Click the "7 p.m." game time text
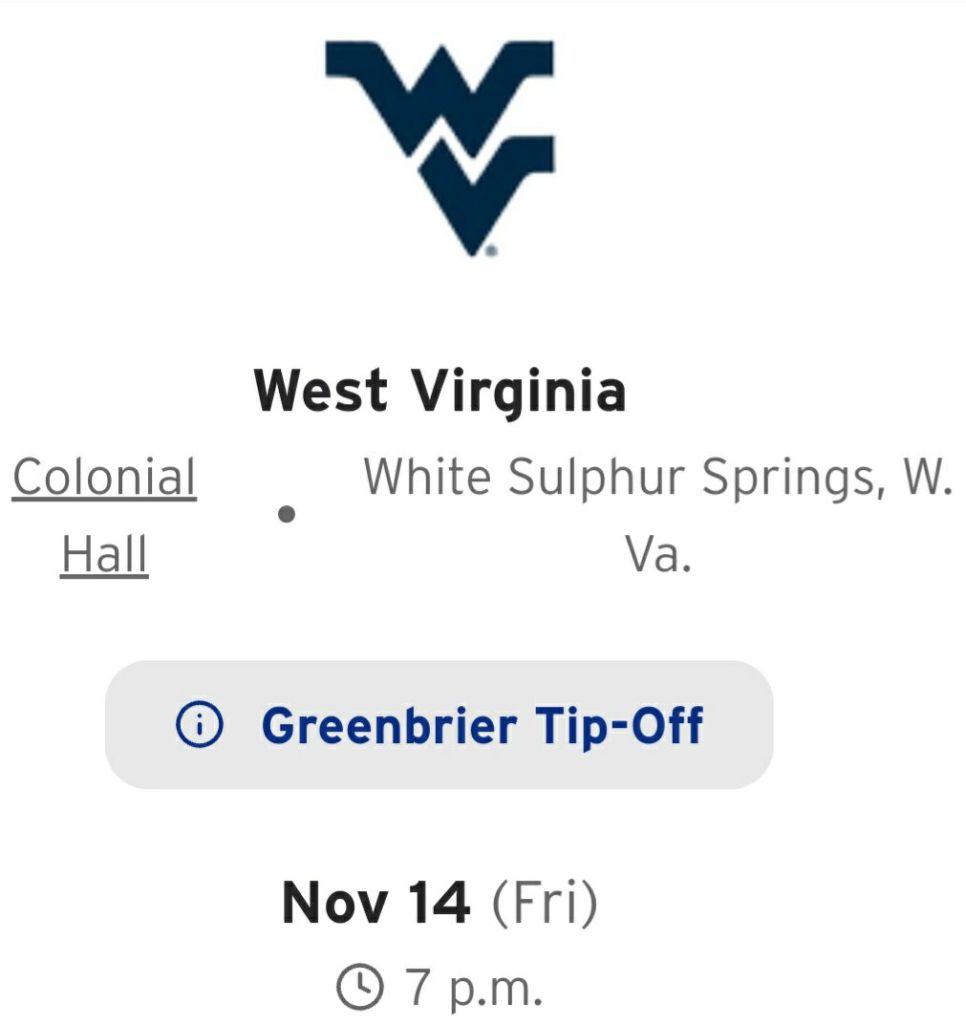Viewport: 966px width, 1024px height. pos(473,988)
